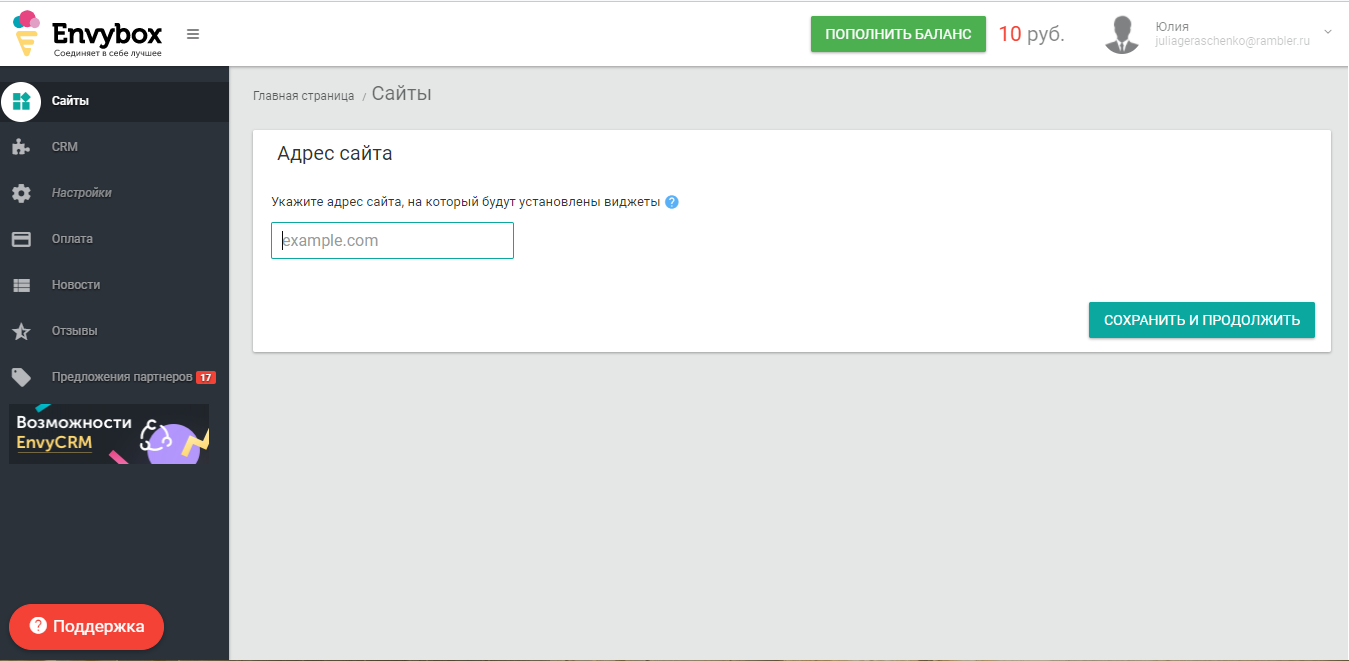Open the CRM menu item

tap(65, 147)
